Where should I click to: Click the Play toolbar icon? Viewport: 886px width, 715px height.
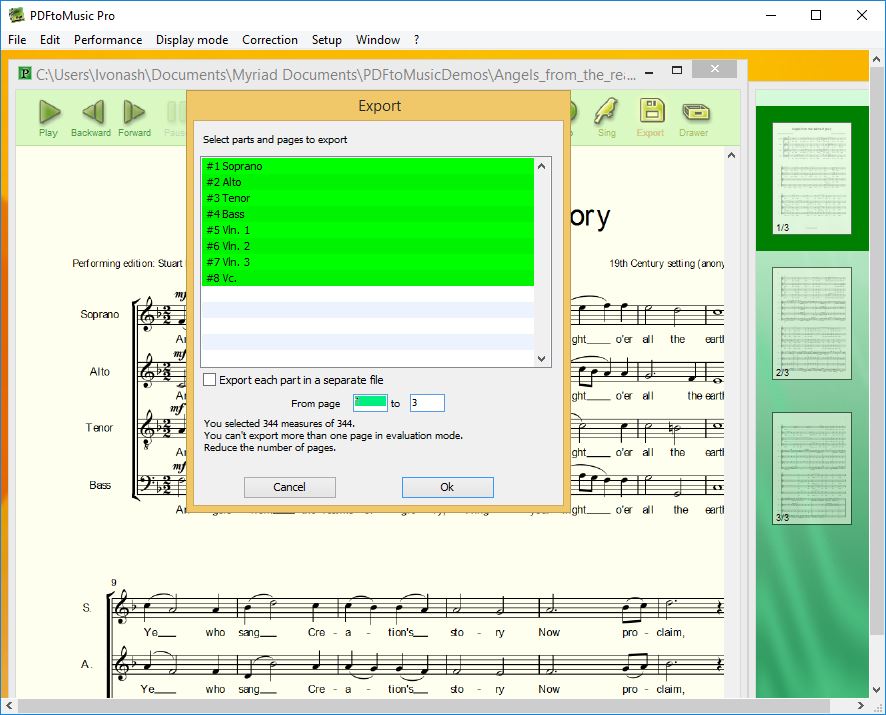49,111
